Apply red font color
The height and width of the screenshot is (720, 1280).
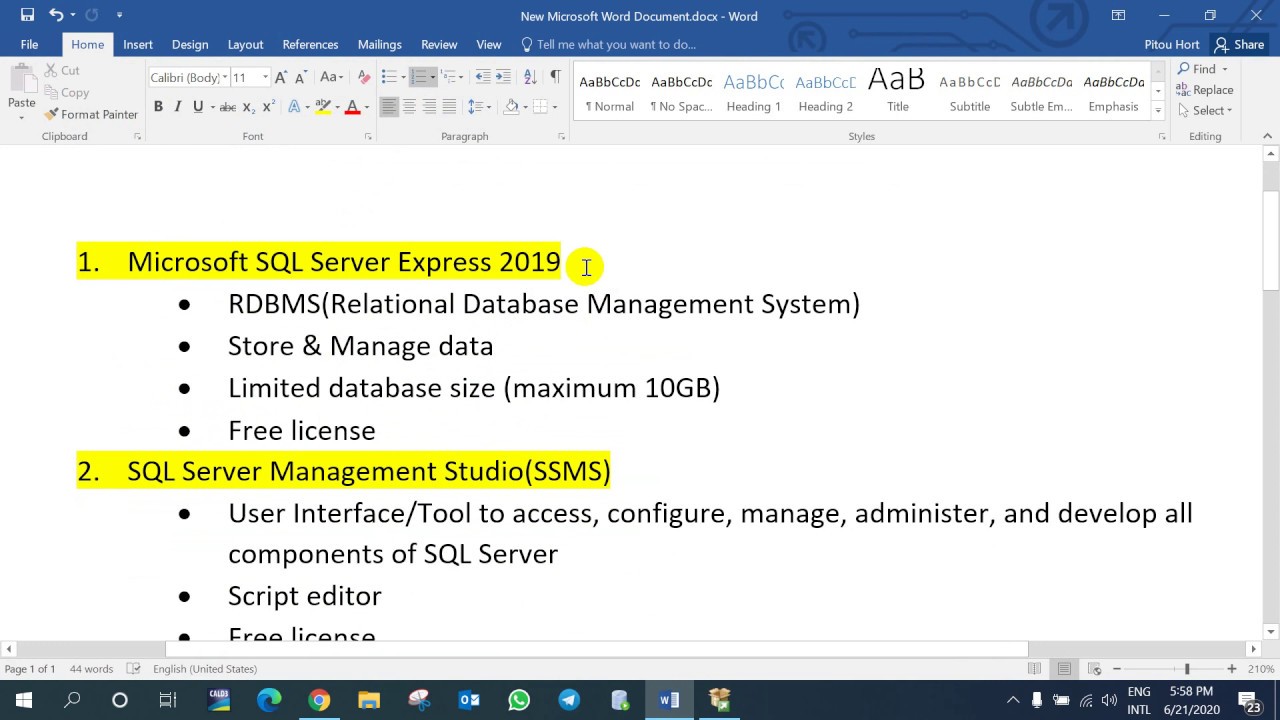352,107
